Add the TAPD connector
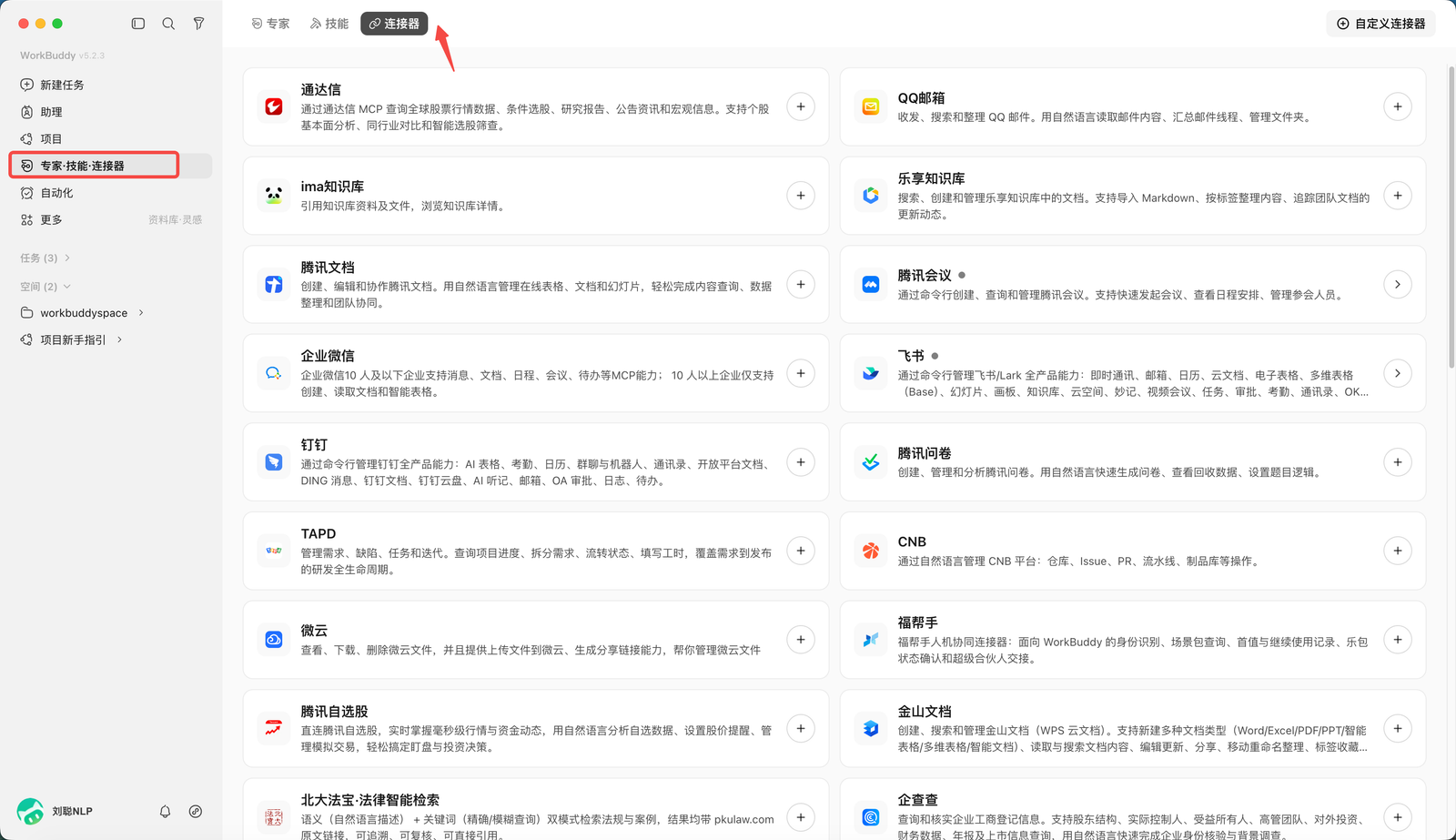 (801, 551)
